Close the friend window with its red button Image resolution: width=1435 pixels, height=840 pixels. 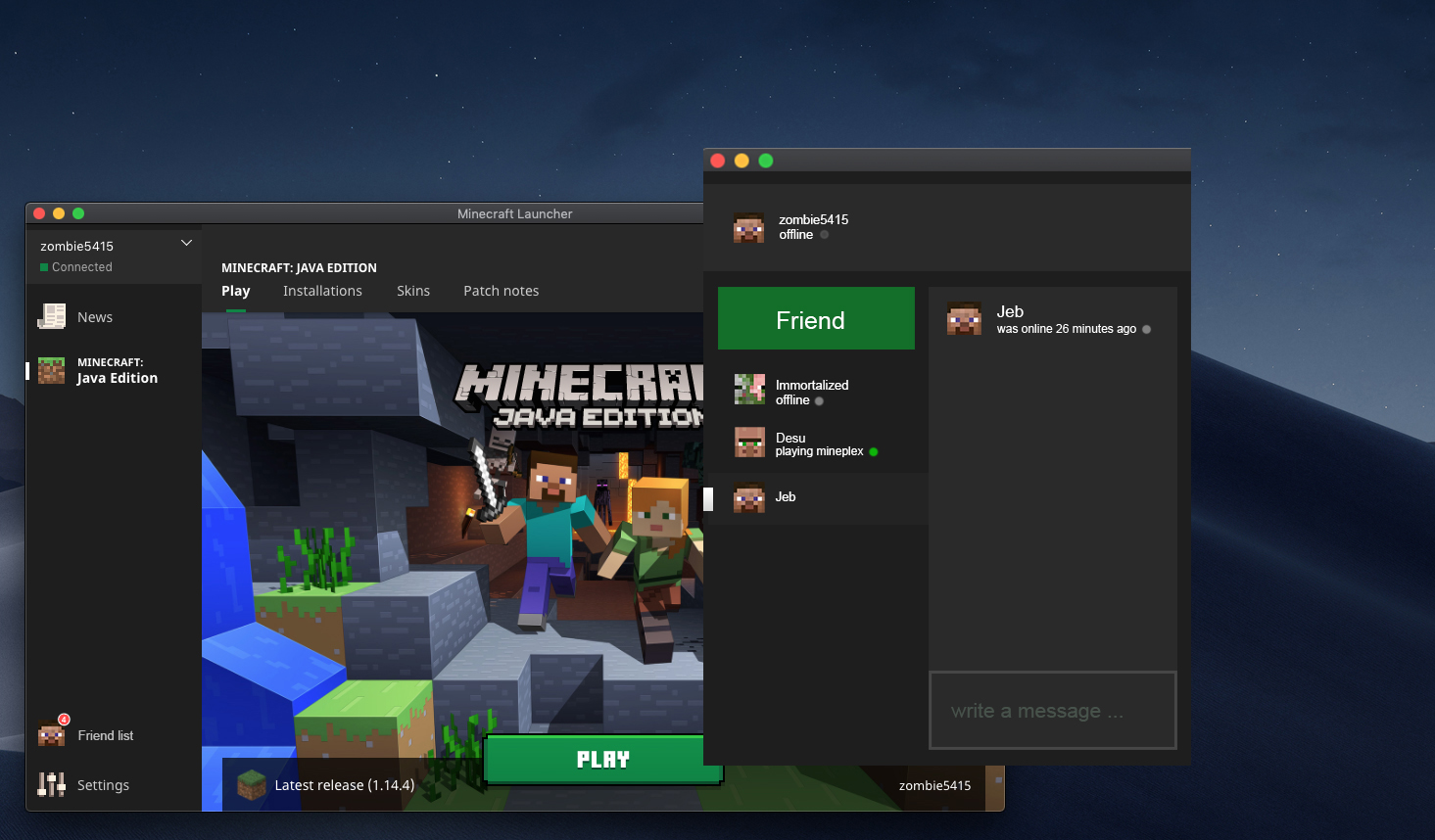click(x=718, y=161)
